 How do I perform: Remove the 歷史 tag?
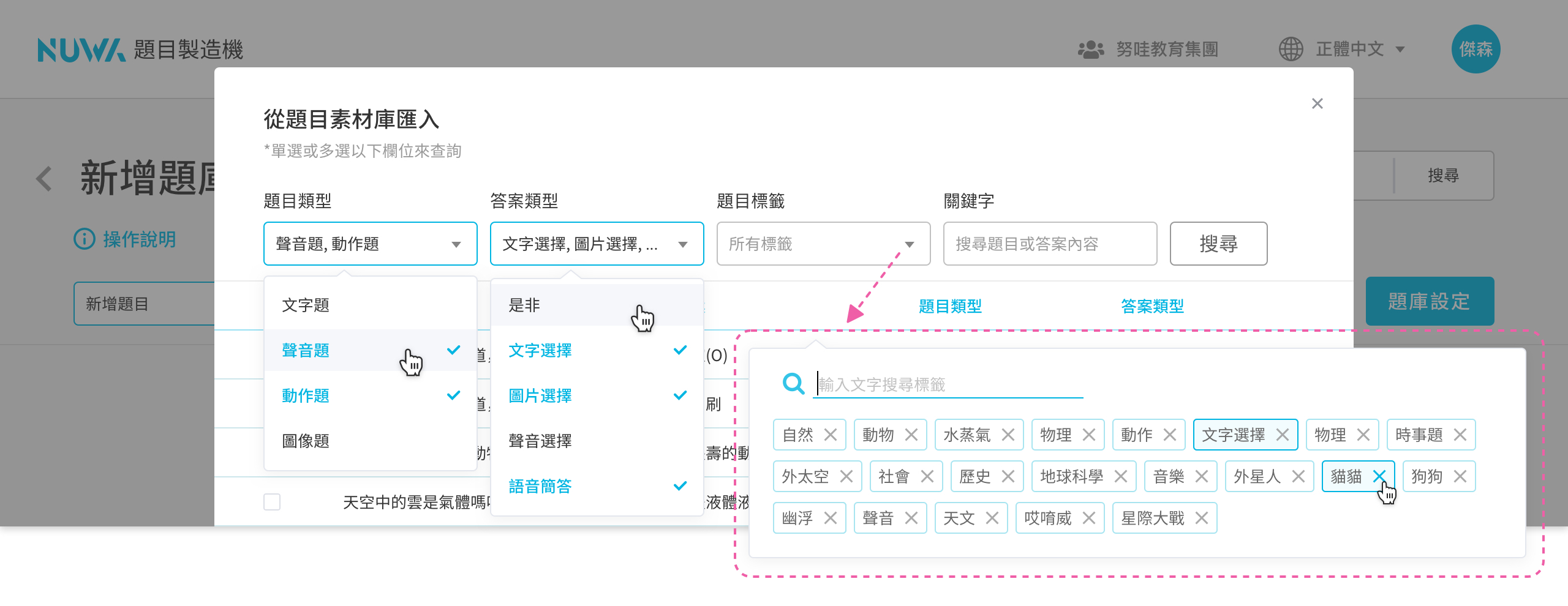click(x=1008, y=476)
